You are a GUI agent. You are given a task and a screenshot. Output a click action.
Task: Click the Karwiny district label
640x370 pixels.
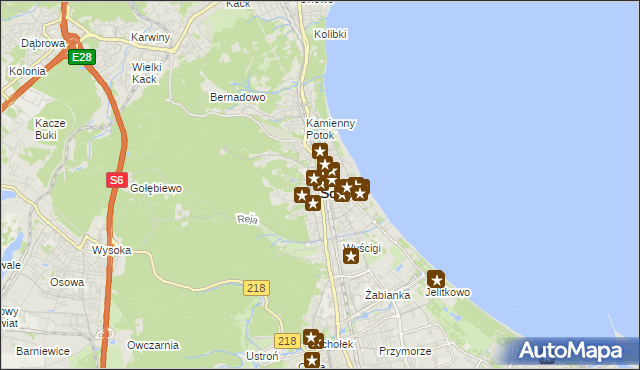point(151,37)
